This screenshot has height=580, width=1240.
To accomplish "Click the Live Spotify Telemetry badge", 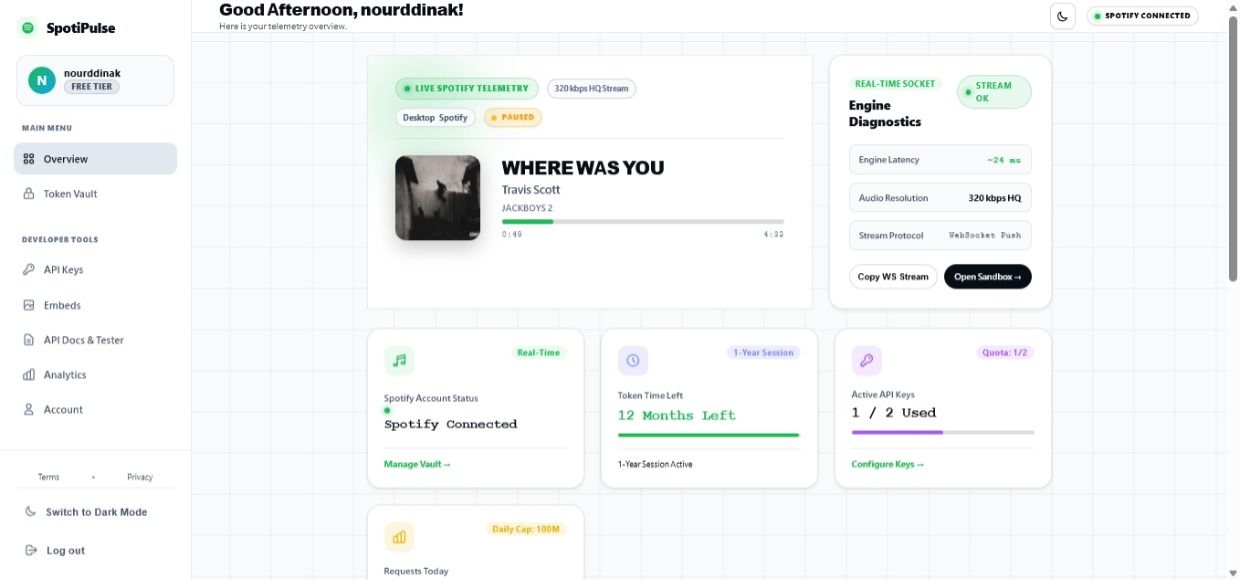I will [467, 88].
